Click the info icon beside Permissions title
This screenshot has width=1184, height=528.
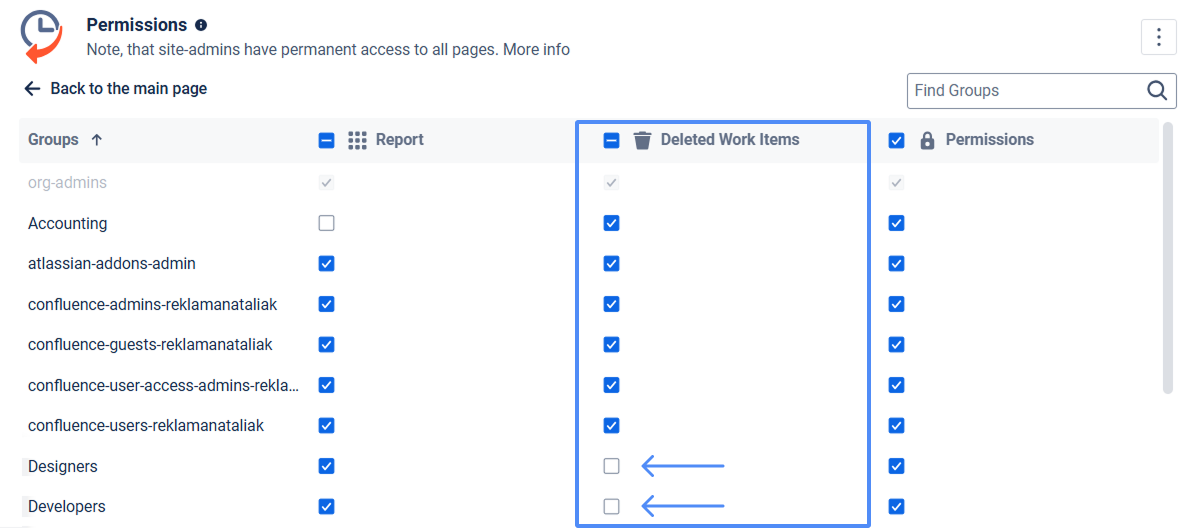[201, 25]
